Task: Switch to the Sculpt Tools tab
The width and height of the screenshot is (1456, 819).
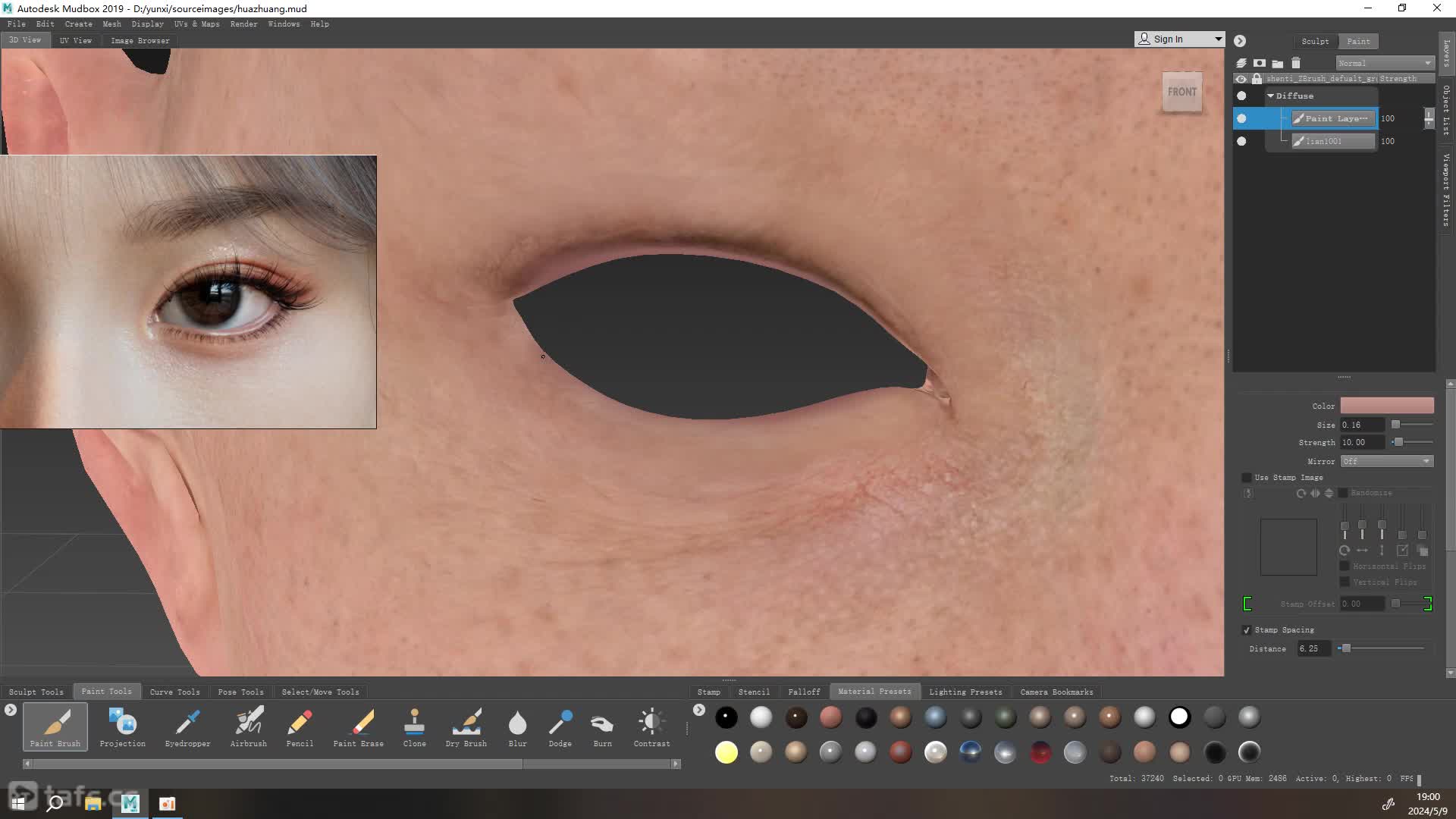Action: [36, 692]
